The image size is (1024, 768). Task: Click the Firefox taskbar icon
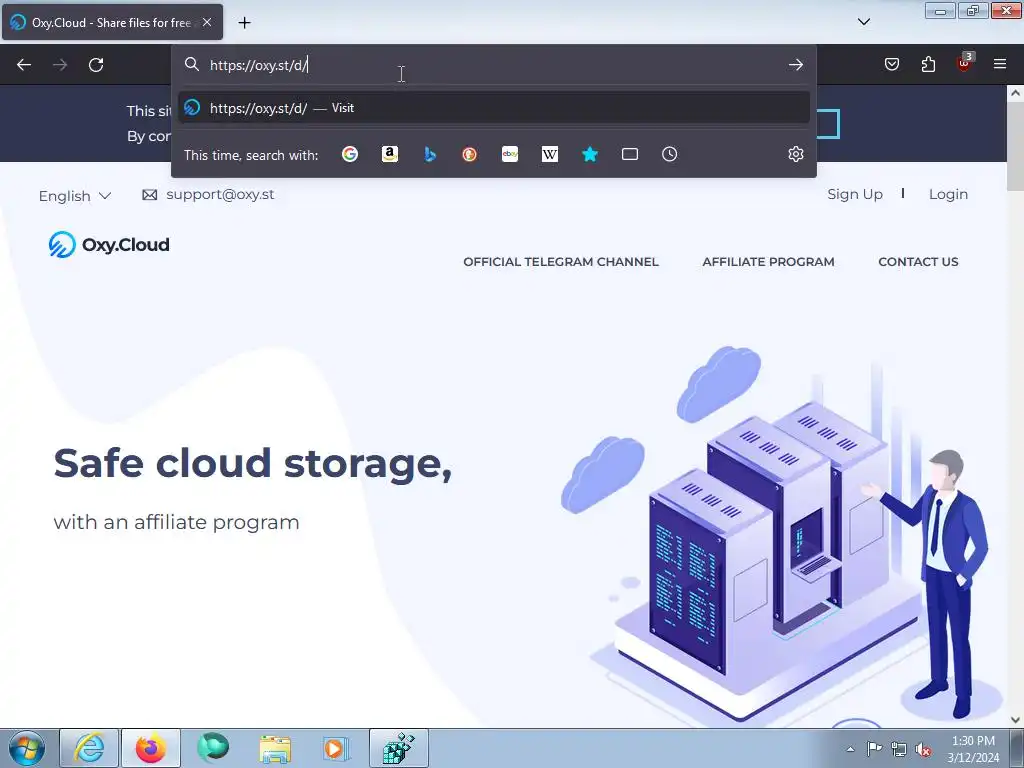[x=151, y=748]
